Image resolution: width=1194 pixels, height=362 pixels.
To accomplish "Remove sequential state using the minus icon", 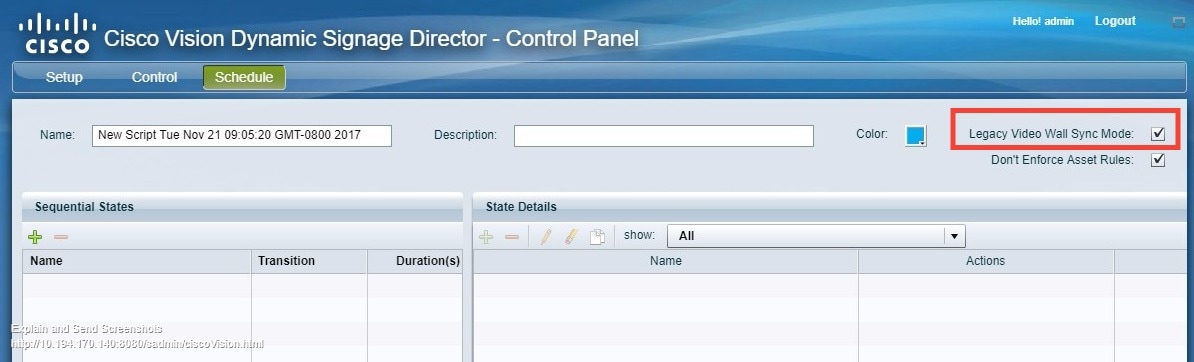I will click(61, 237).
